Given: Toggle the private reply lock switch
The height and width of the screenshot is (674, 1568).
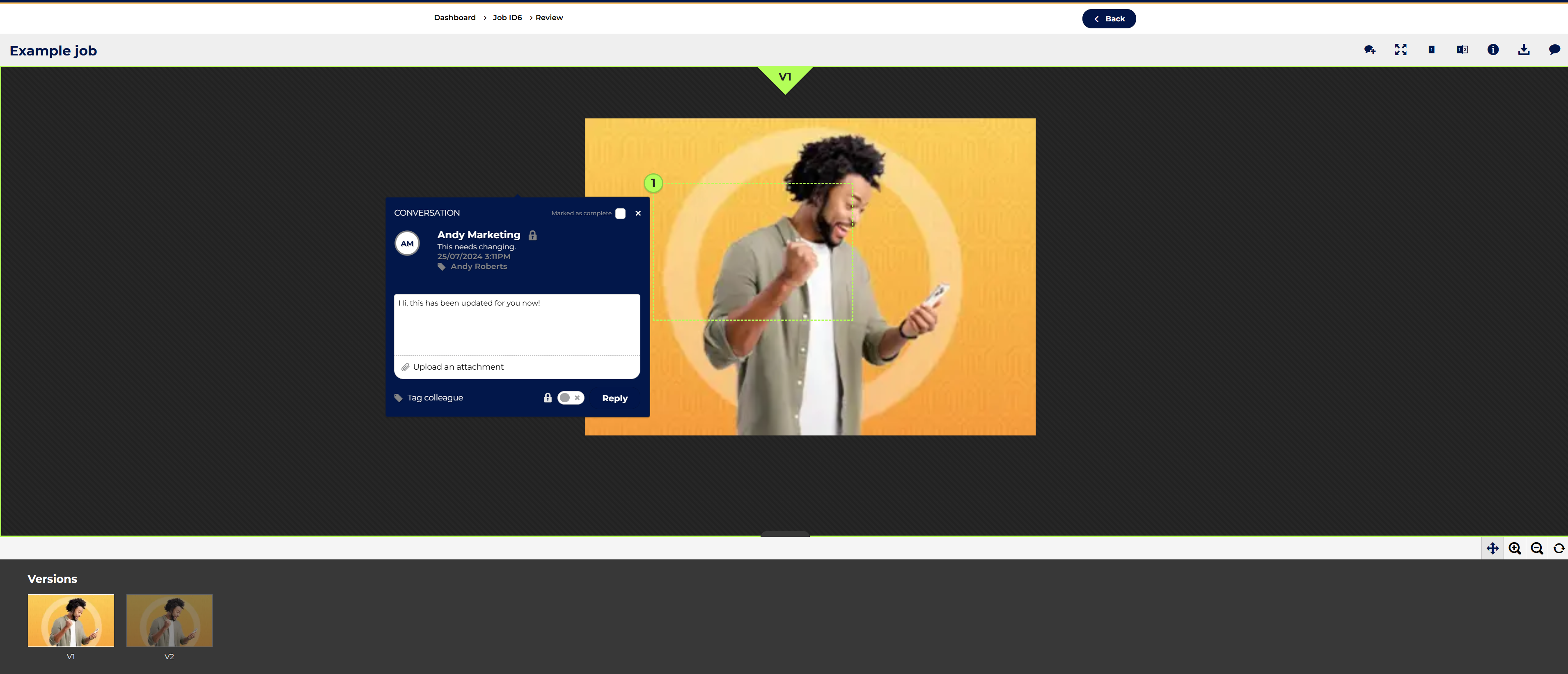Looking at the screenshot, I should [x=570, y=398].
